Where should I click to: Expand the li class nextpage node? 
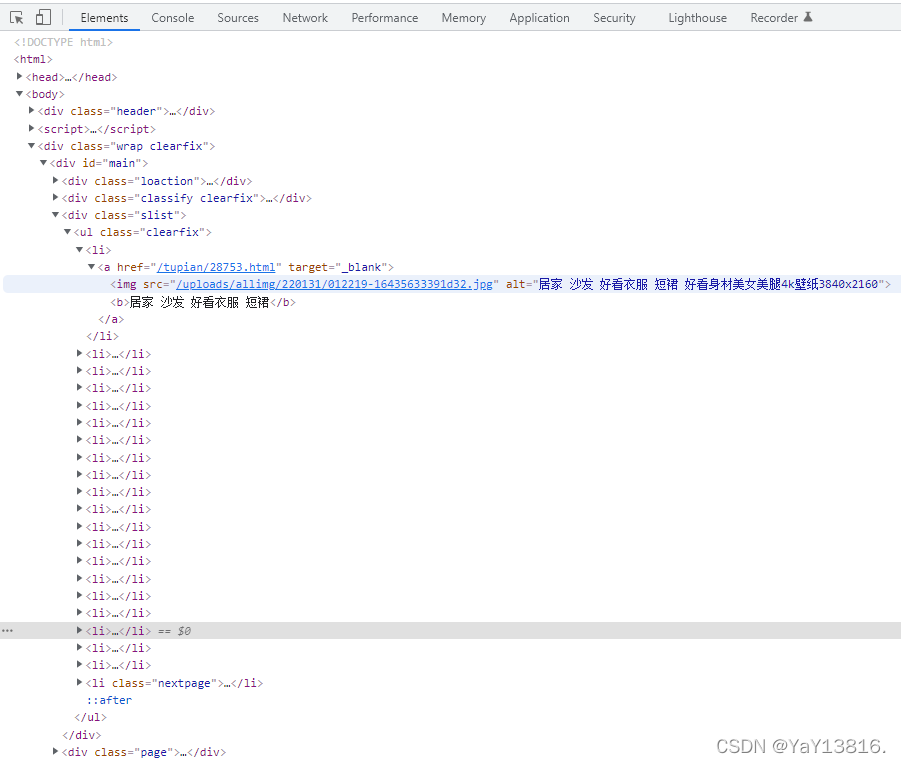click(x=80, y=682)
